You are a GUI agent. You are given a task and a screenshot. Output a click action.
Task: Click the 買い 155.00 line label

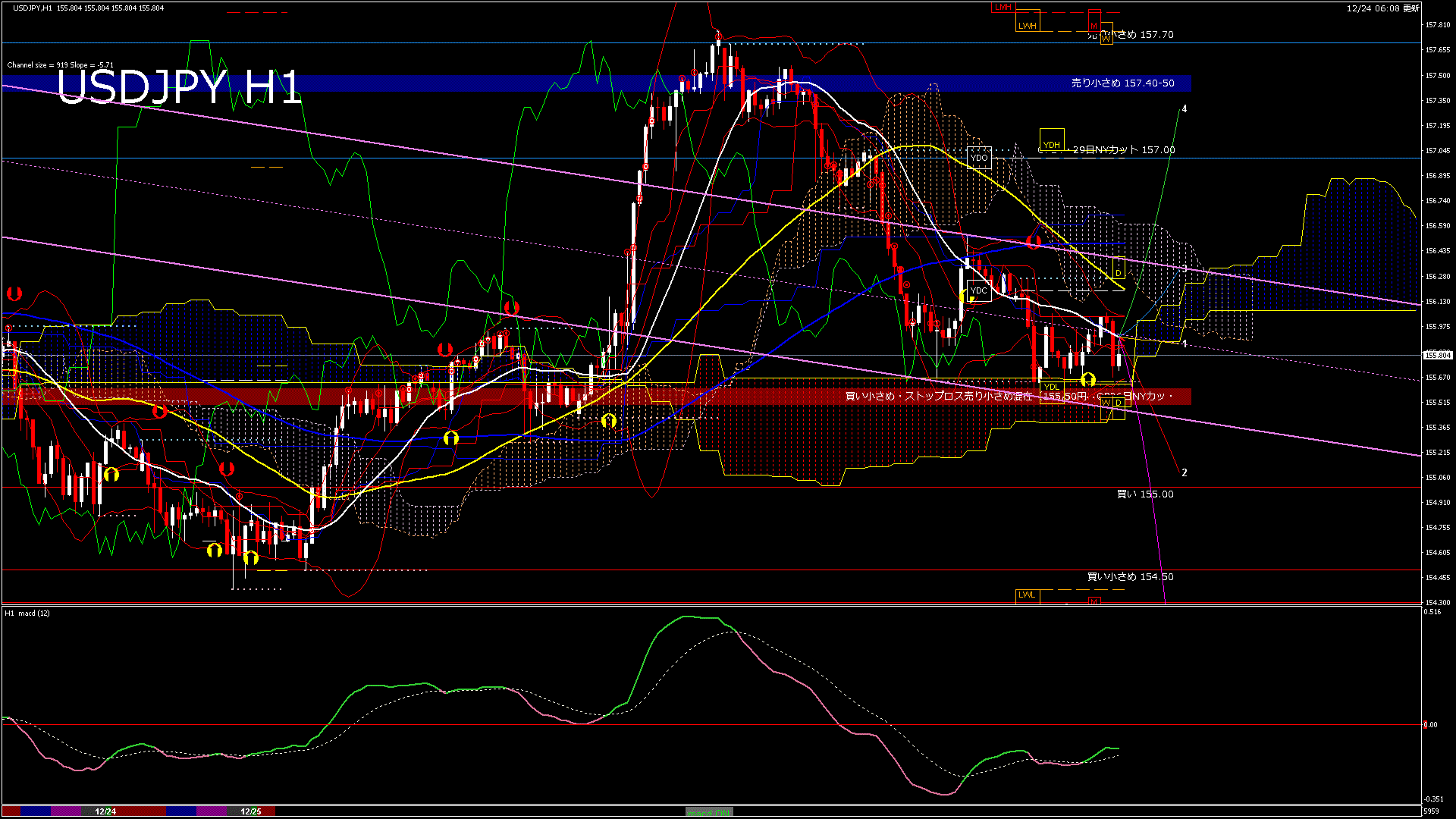(x=1144, y=494)
